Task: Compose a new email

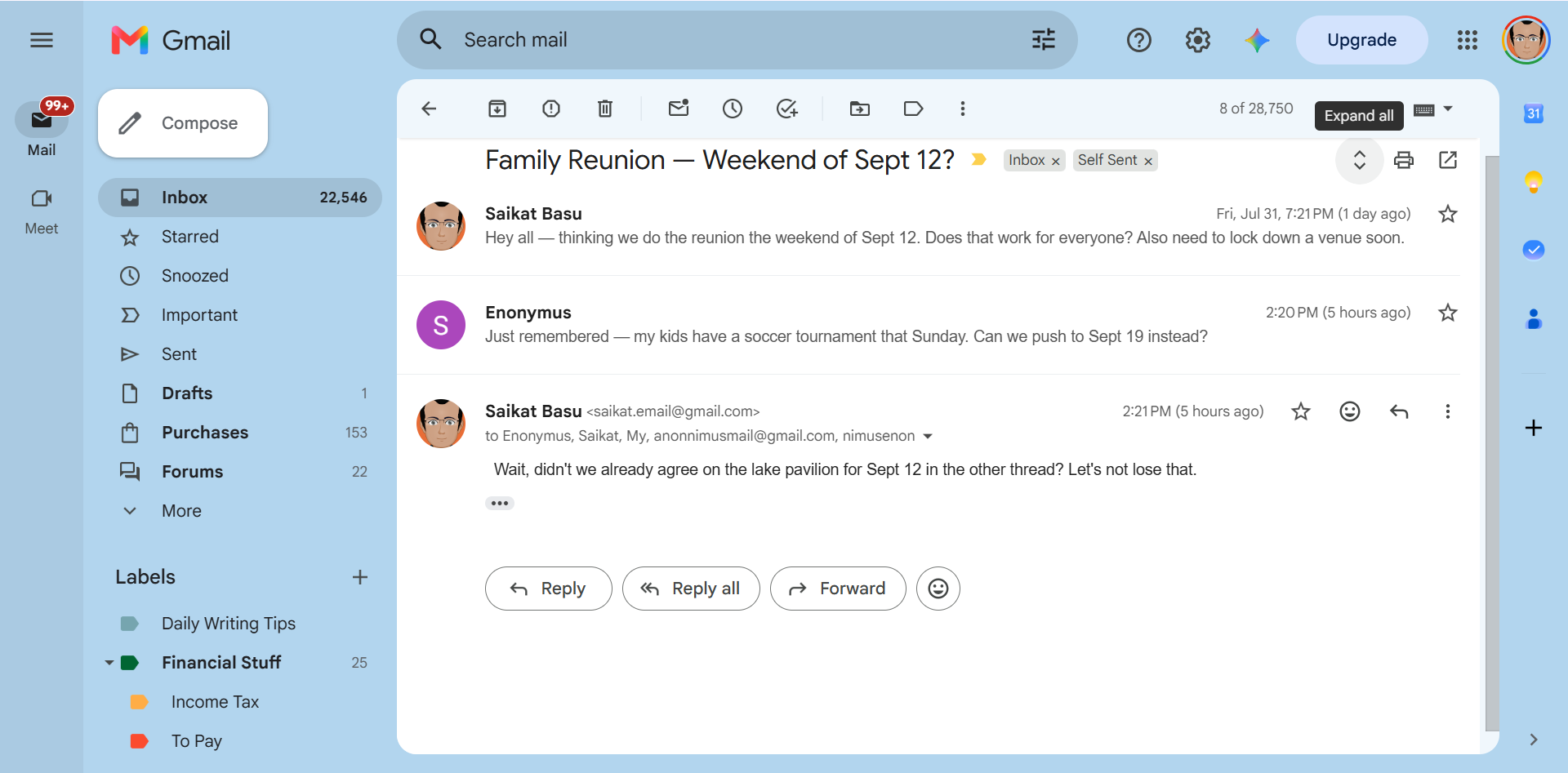Action: pyautogui.click(x=183, y=123)
